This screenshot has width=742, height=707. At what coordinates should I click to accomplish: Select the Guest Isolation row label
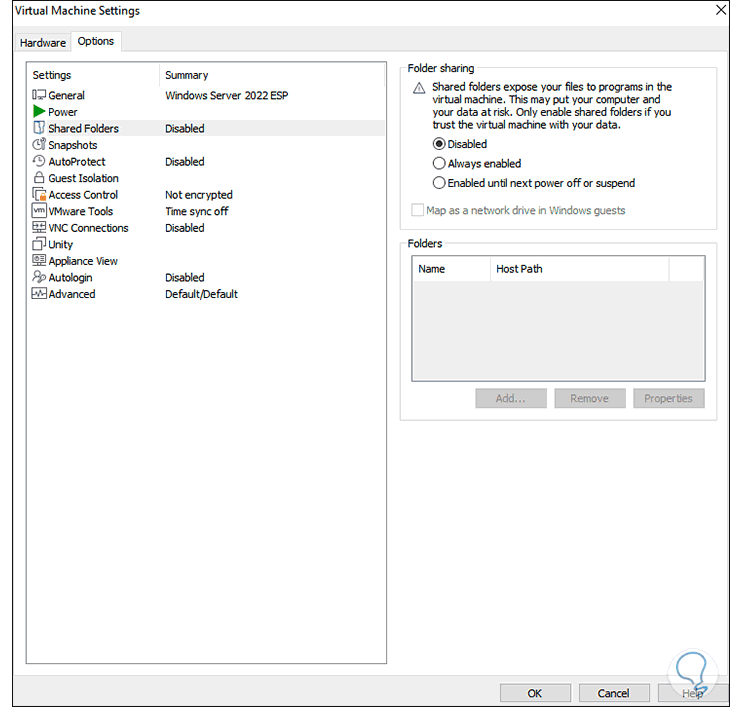(83, 178)
